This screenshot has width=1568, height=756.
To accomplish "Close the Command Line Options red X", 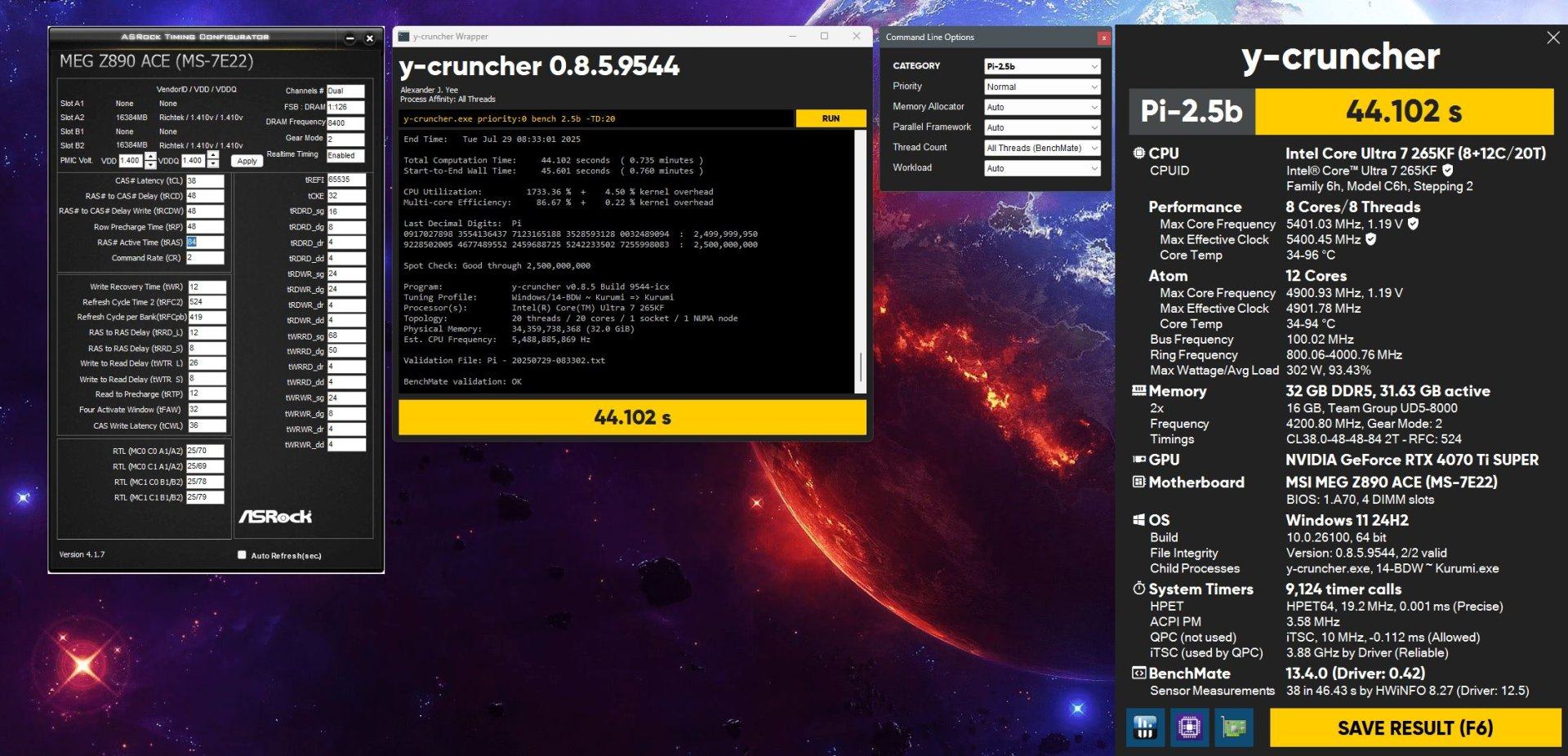I will point(1103,38).
